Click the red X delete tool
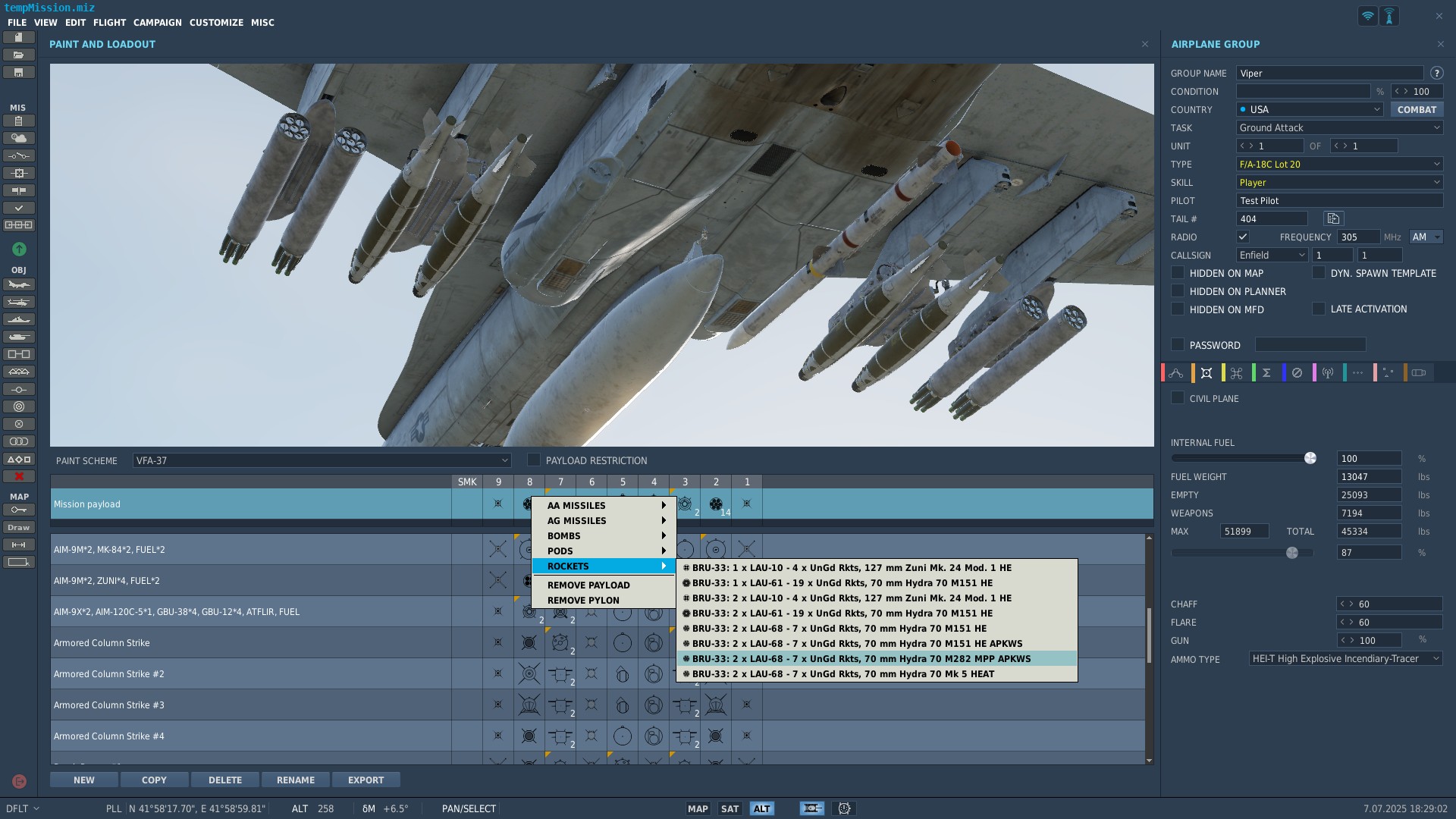The image size is (1456, 819). click(x=19, y=476)
